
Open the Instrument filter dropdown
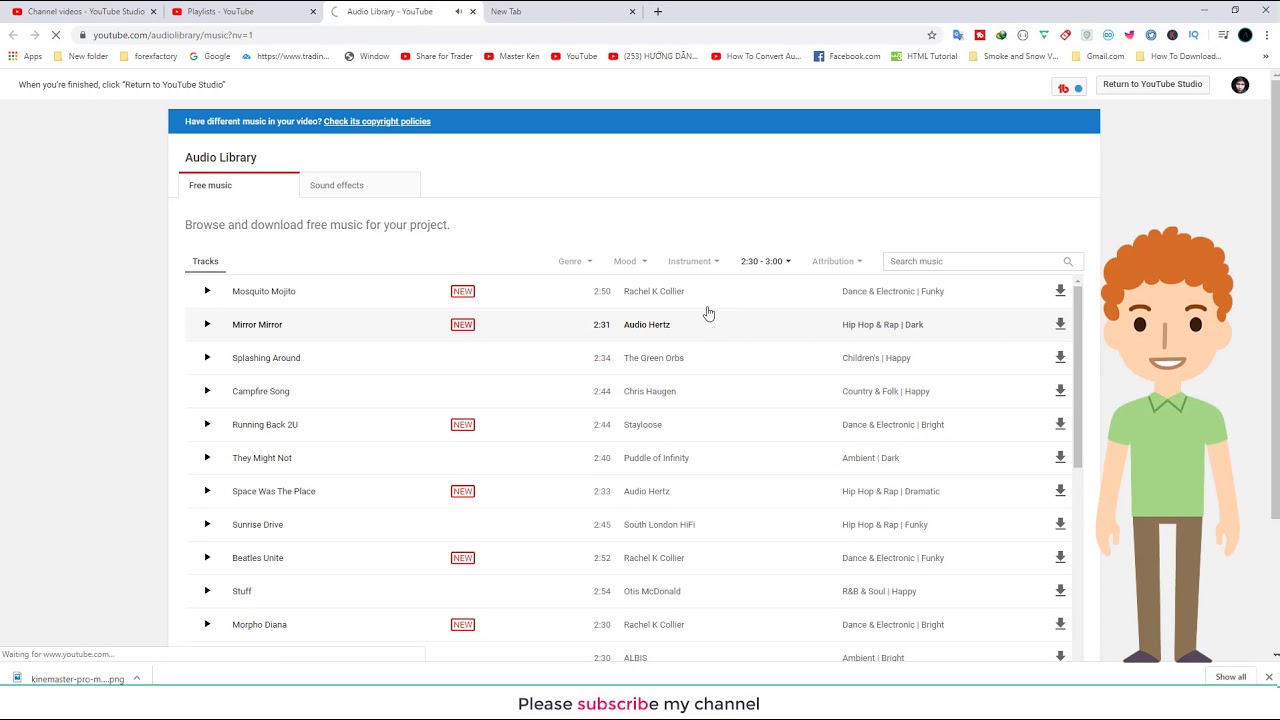pos(694,261)
